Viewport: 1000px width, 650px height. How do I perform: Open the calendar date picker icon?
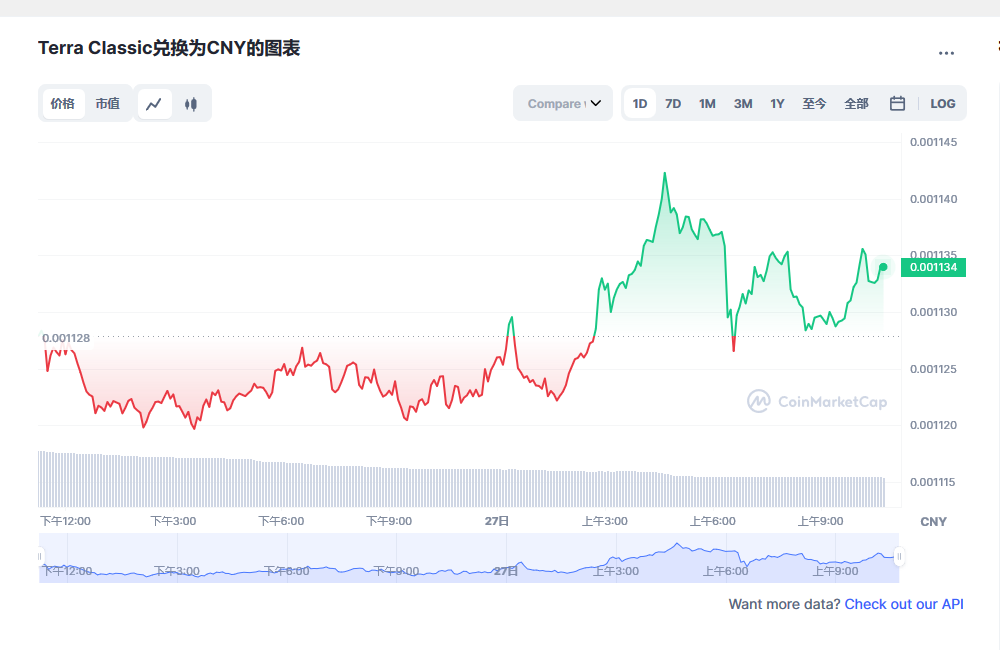coord(897,103)
